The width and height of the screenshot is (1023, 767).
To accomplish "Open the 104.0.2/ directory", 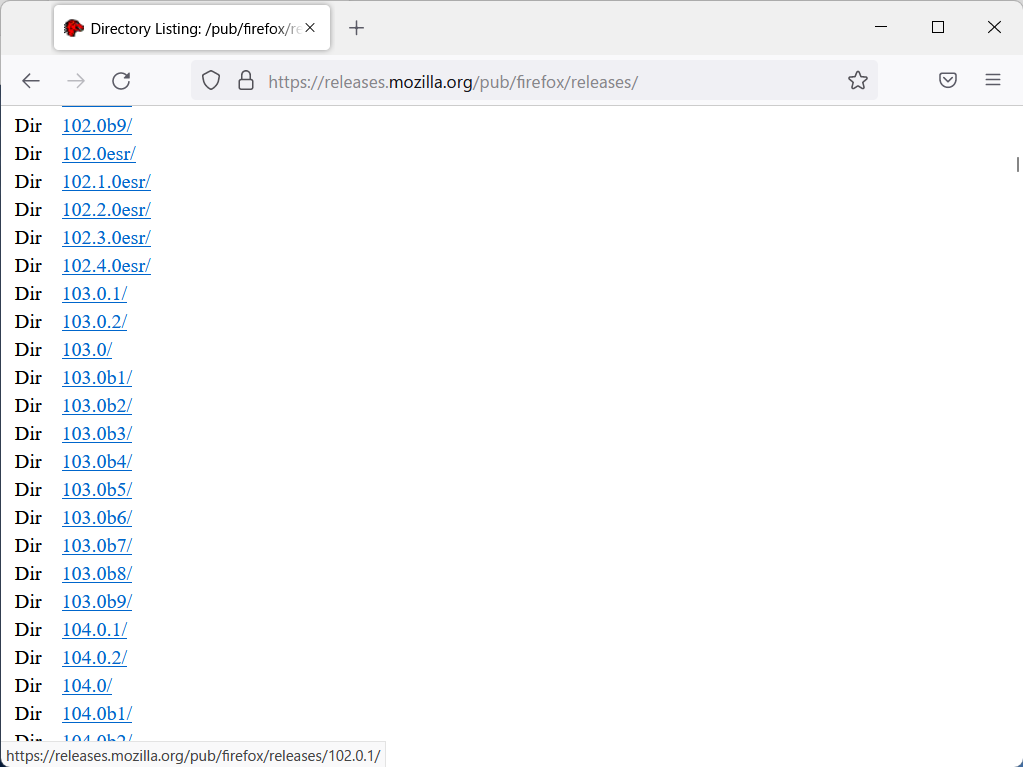I will click(x=95, y=658).
